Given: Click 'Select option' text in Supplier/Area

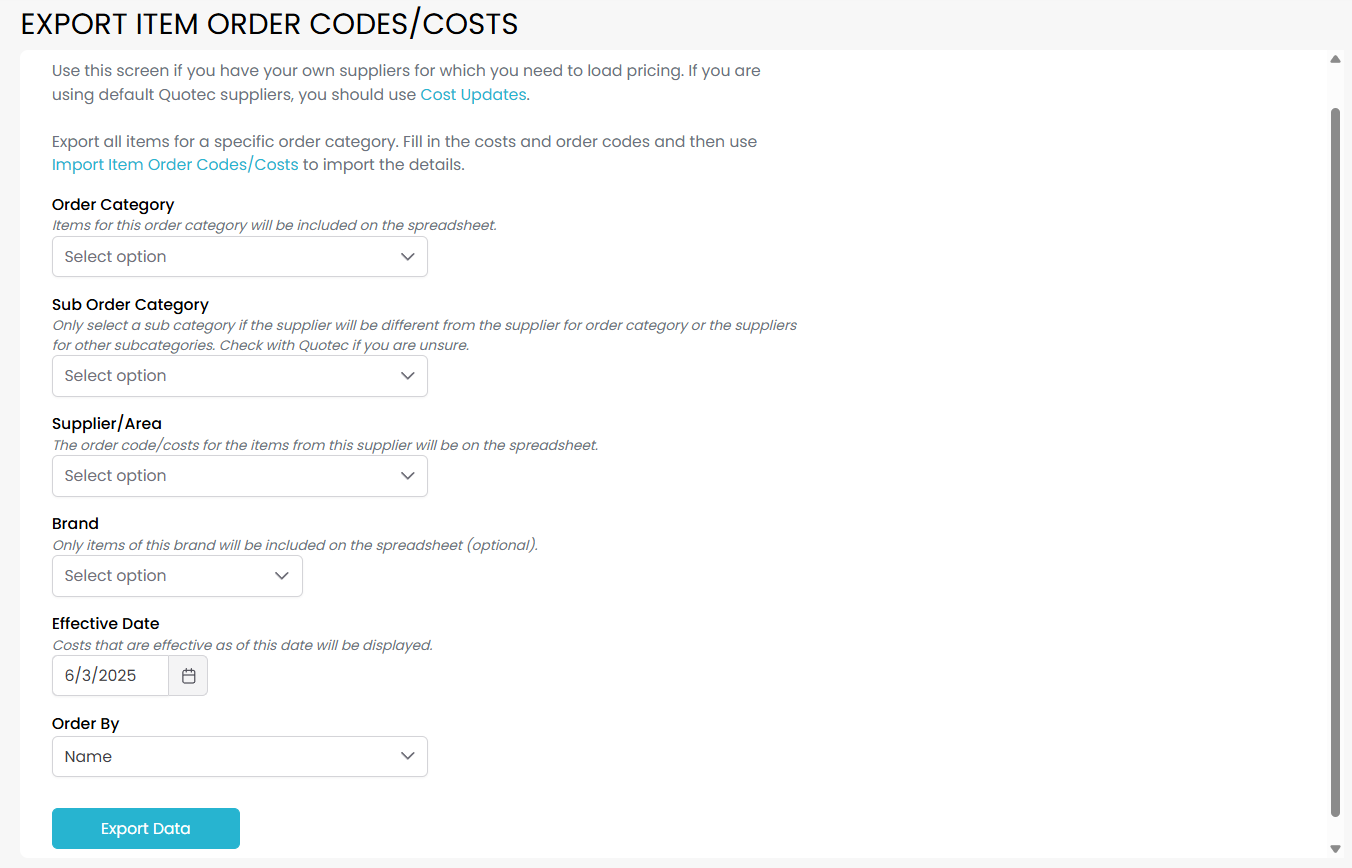Looking at the screenshot, I should click(x=116, y=476).
